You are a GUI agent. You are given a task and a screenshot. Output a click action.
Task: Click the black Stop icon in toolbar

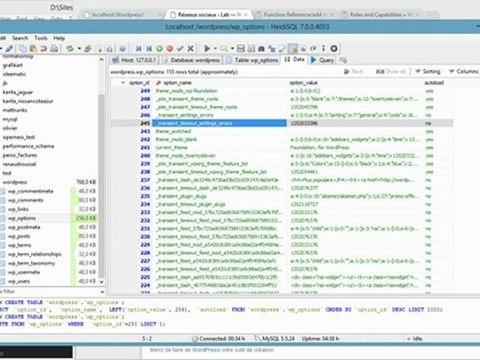[334, 49]
